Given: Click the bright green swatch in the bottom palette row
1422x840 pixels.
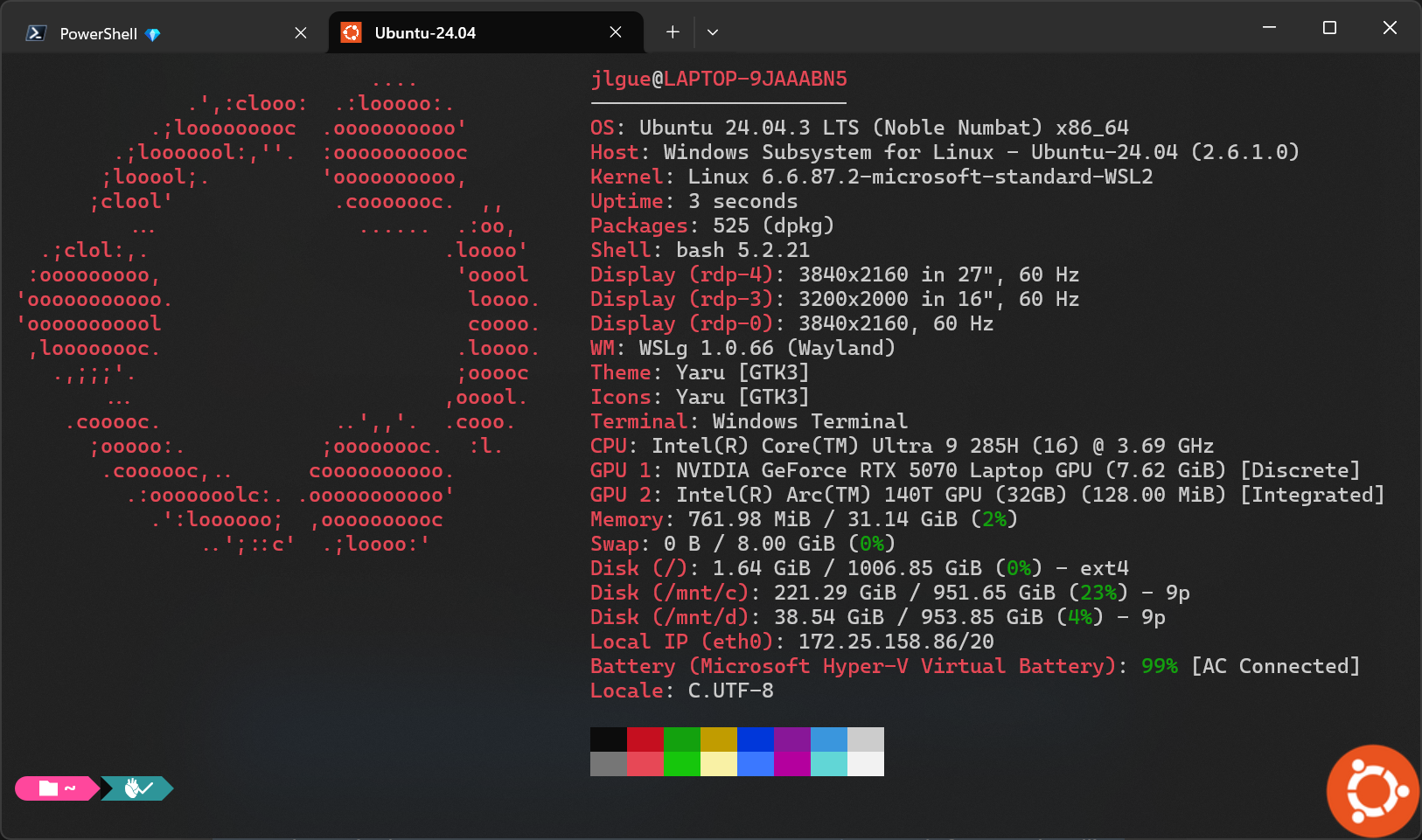Looking at the screenshot, I should pos(682,764).
